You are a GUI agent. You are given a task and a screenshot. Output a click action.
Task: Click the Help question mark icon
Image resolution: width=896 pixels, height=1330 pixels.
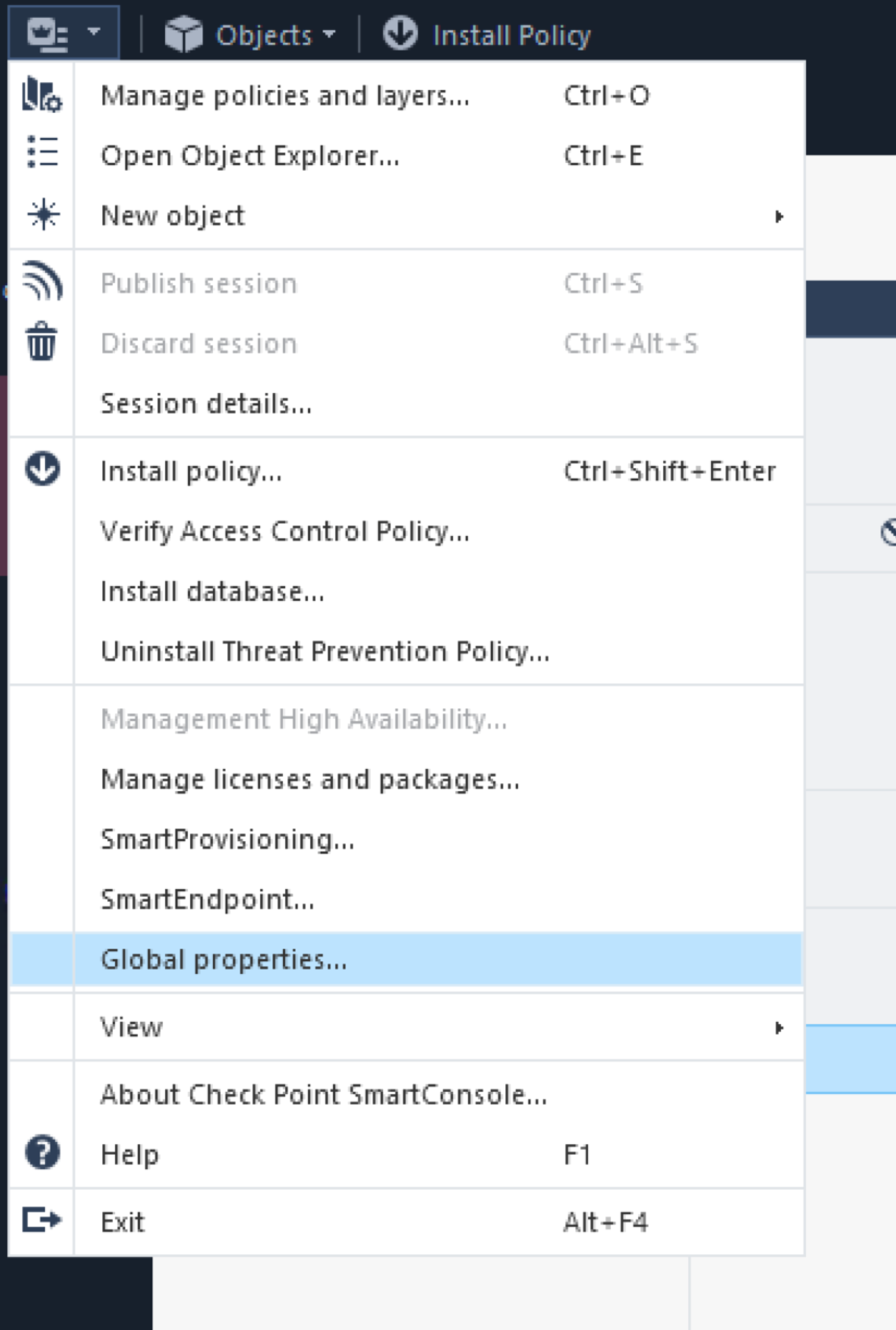click(x=42, y=1155)
